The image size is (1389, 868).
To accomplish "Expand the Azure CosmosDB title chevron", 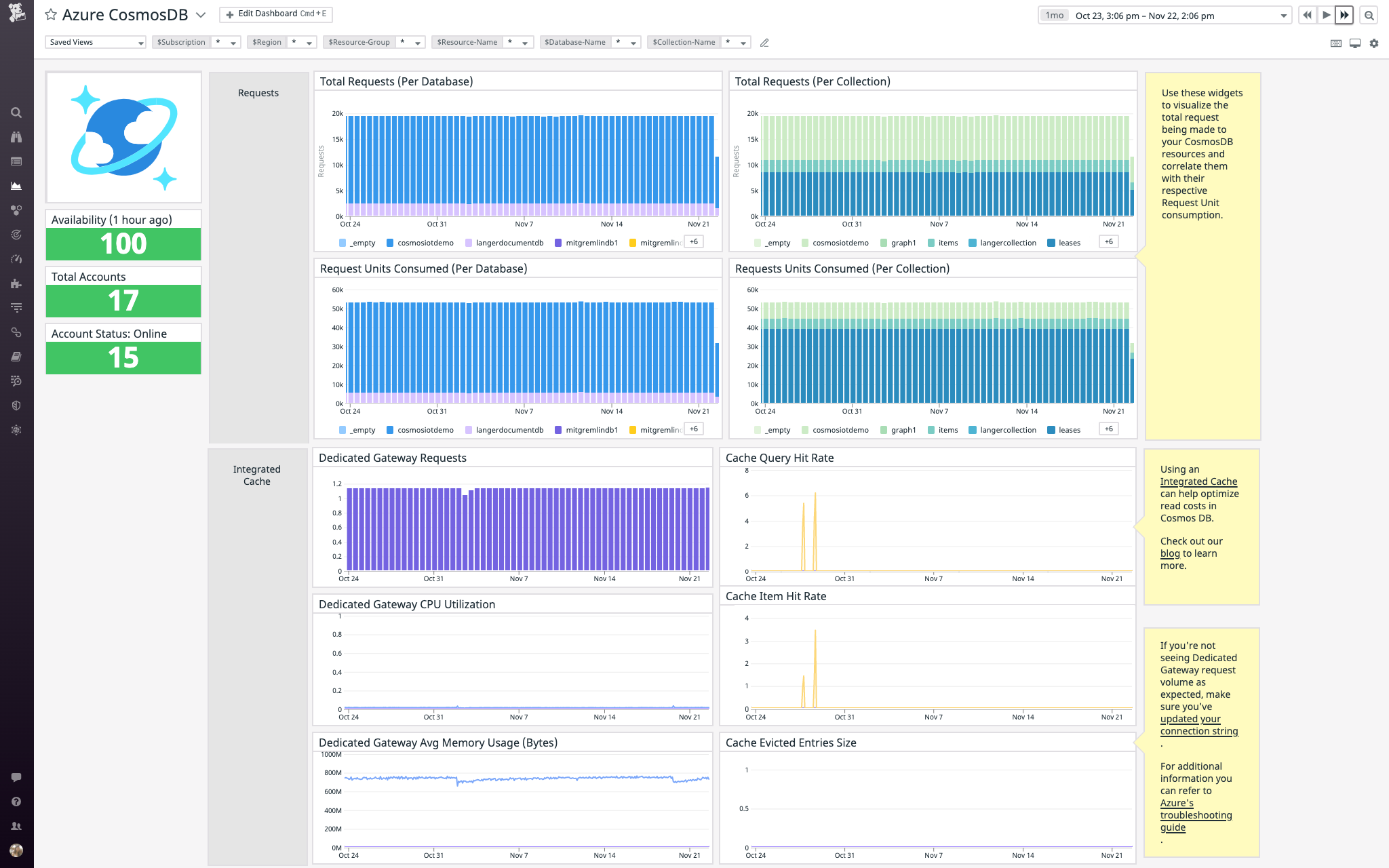I will tap(199, 14).
